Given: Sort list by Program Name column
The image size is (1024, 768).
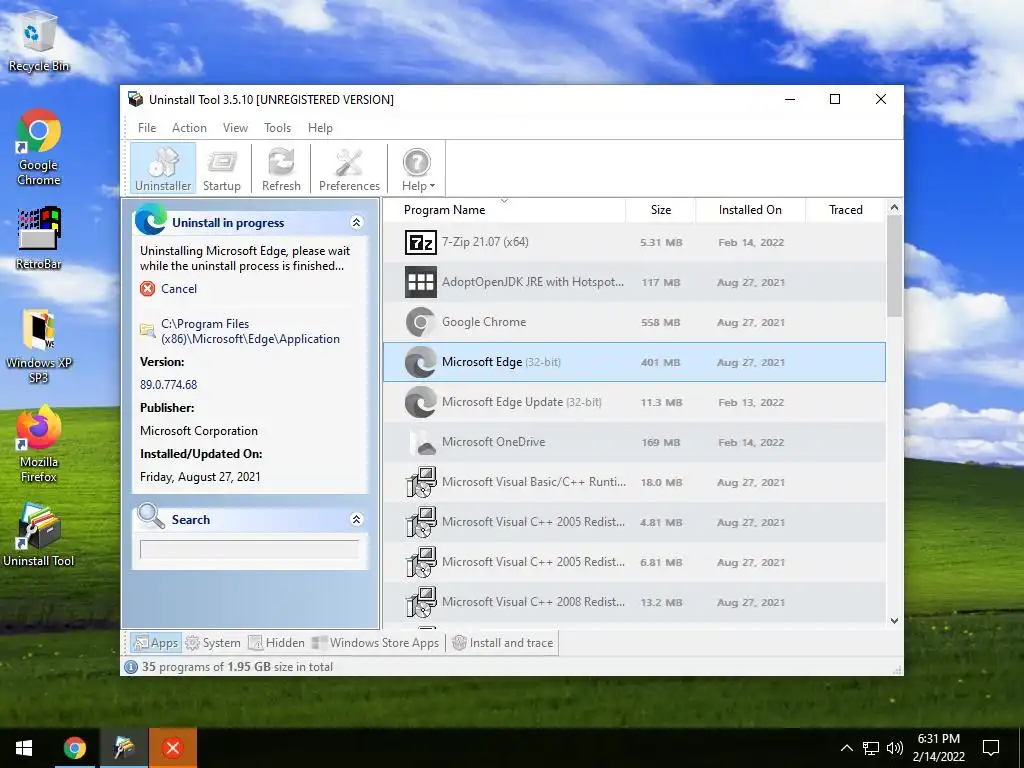Looking at the screenshot, I should click(x=504, y=210).
